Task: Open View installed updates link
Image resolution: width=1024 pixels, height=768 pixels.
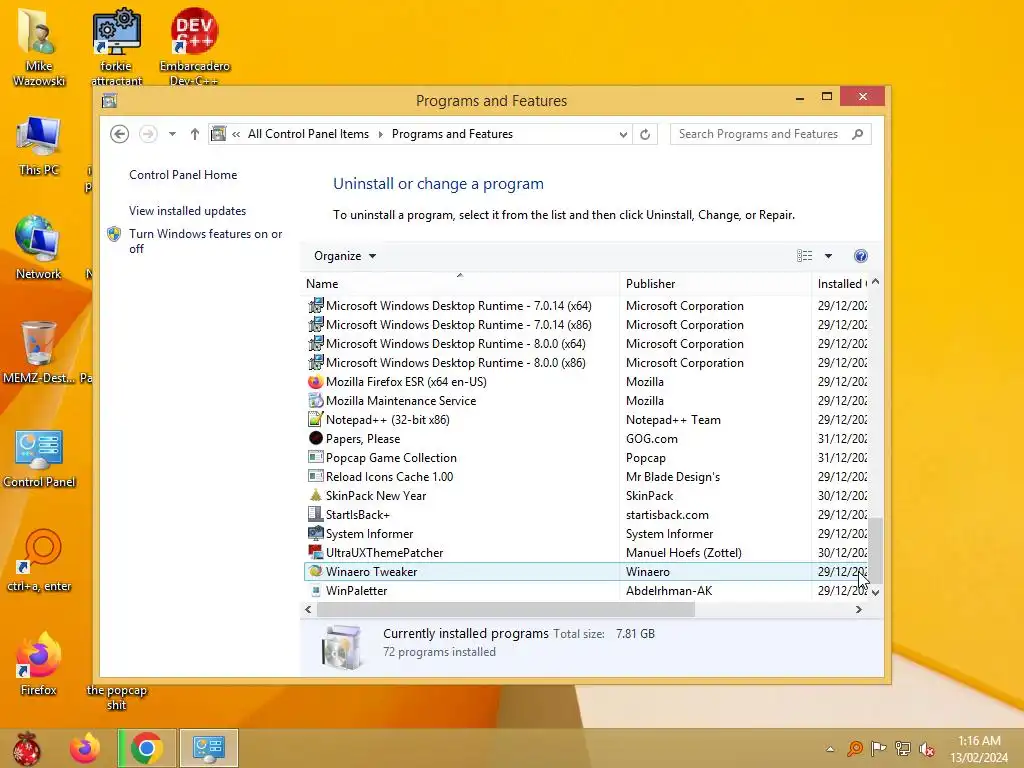Action: (x=187, y=211)
